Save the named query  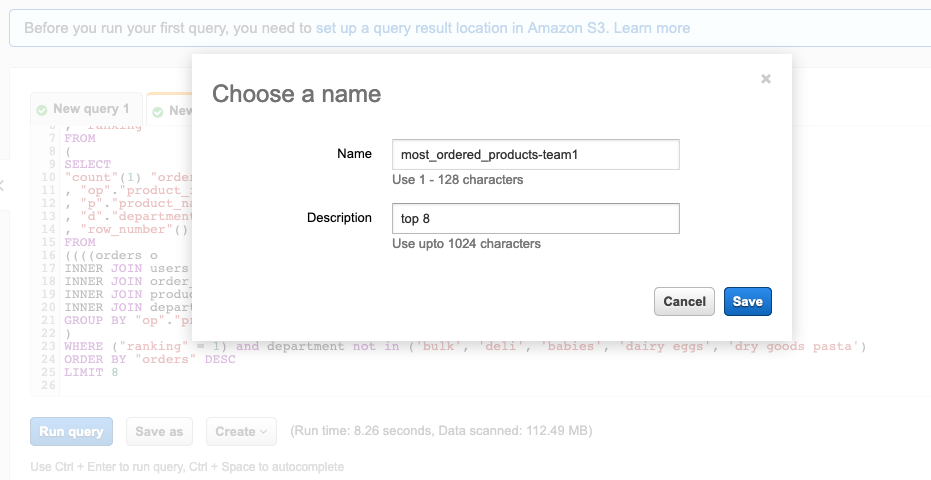[x=748, y=301]
